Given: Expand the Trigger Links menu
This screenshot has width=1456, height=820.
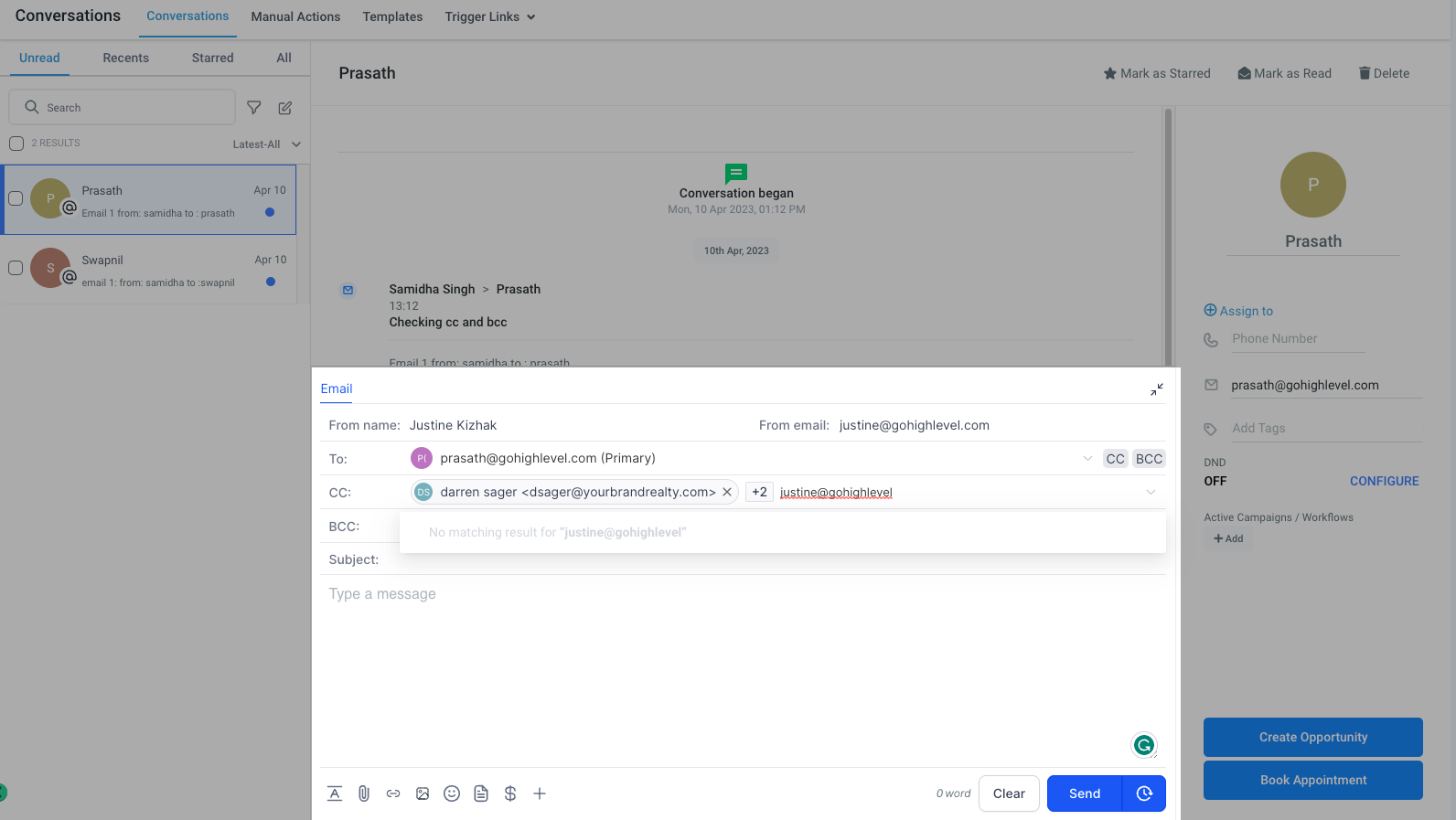Looking at the screenshot, I should pyautogui.click(x=489, y=16).
